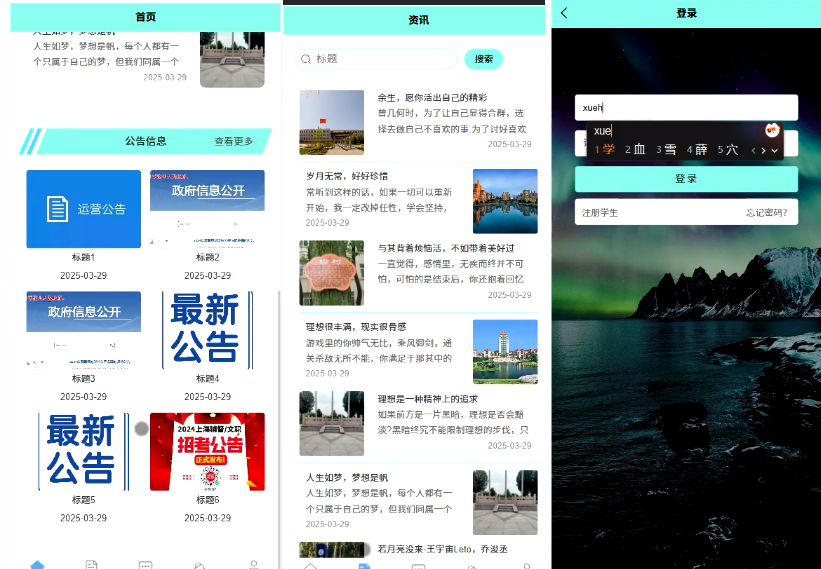Click the flagpole plaza photo beside 理想是一种精神上的追求
This screenshot has height=569, width=821.
pos(331,423)
